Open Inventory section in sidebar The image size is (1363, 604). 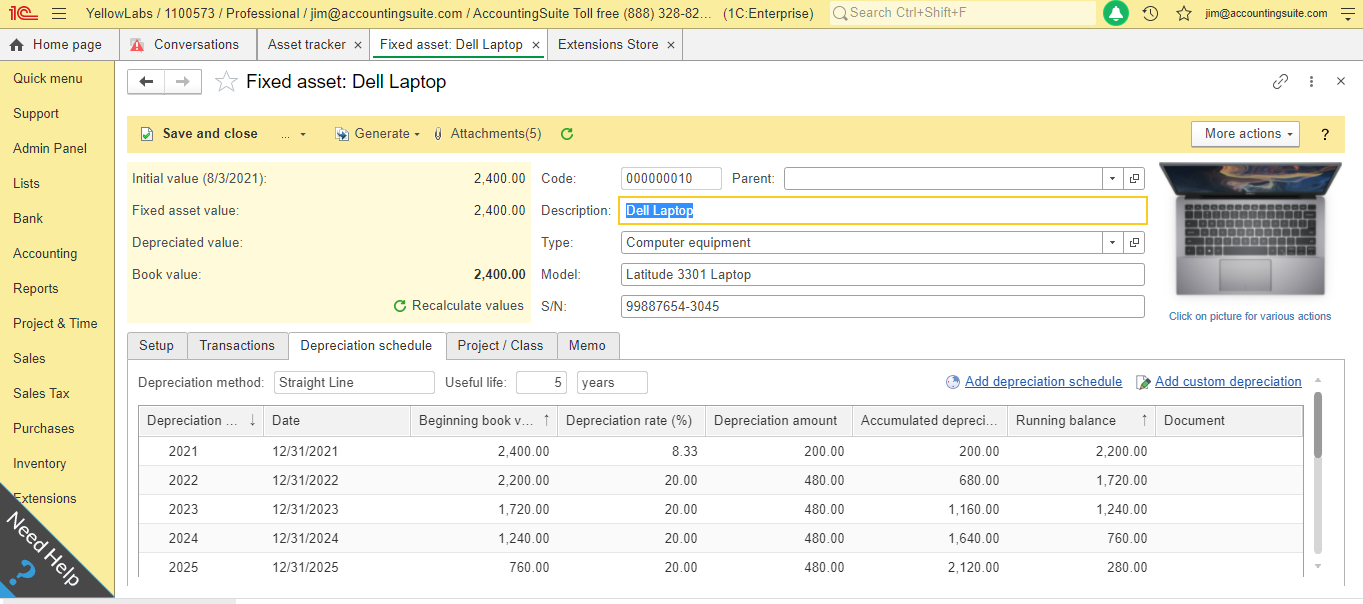coord(40,464)
